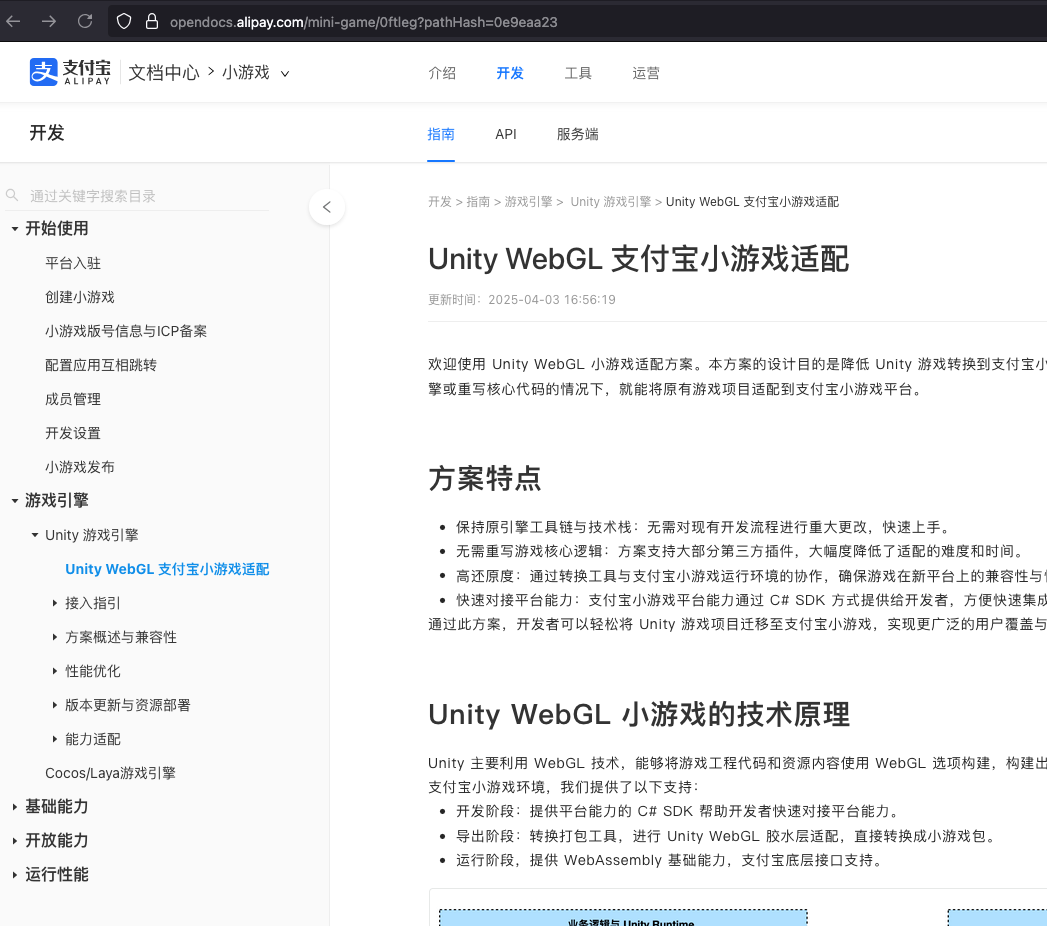Select Unity WebGL 支付宝小游戏适配 sidebar item

pyautogui.click(x=167, y=569)
